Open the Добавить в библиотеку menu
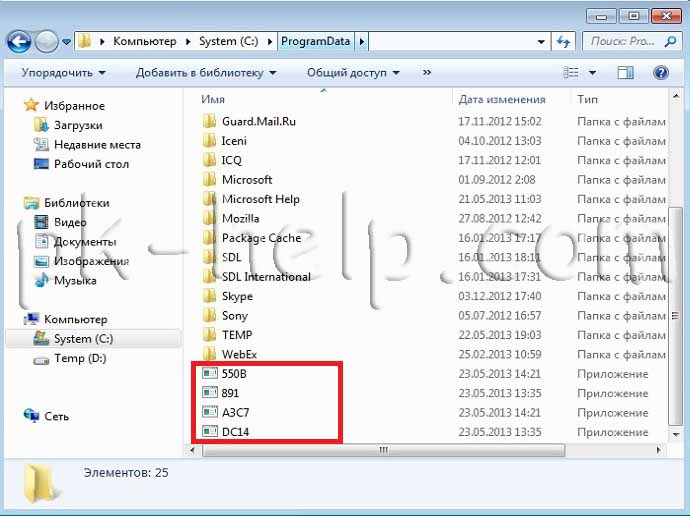690x516 pixels. point(206,73)
